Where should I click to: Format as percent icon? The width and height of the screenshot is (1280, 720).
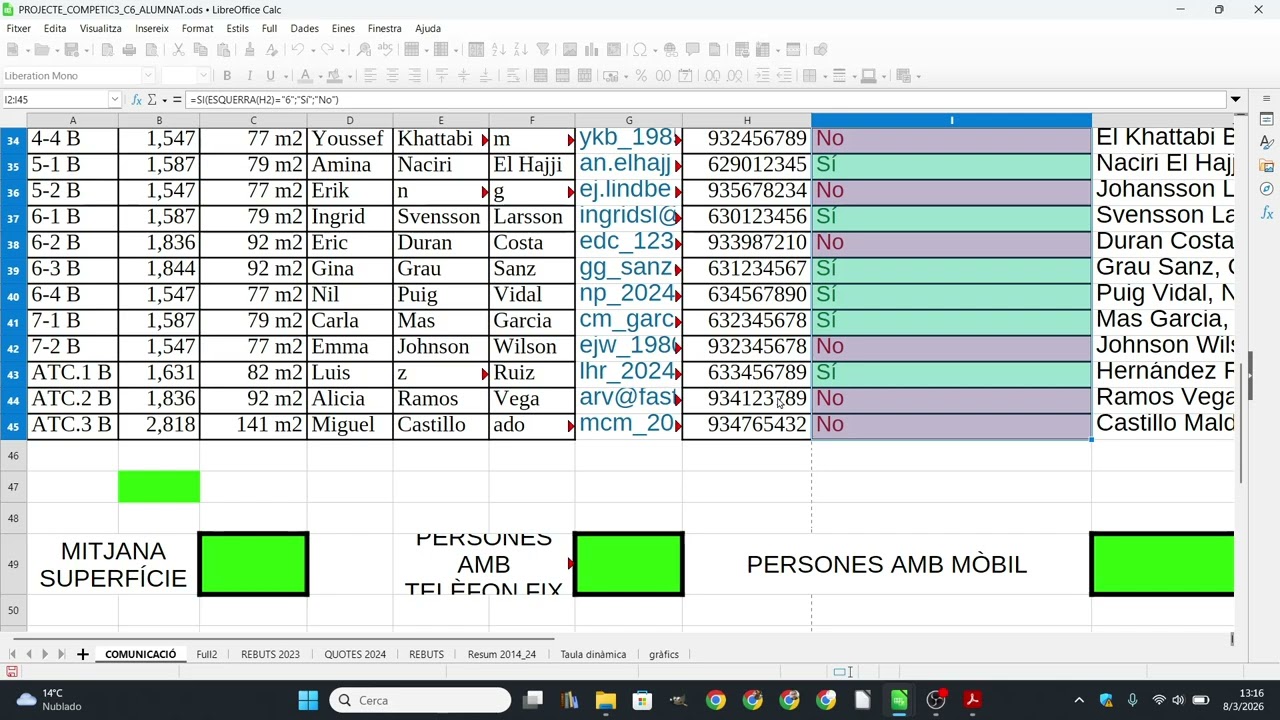[642, 75]
